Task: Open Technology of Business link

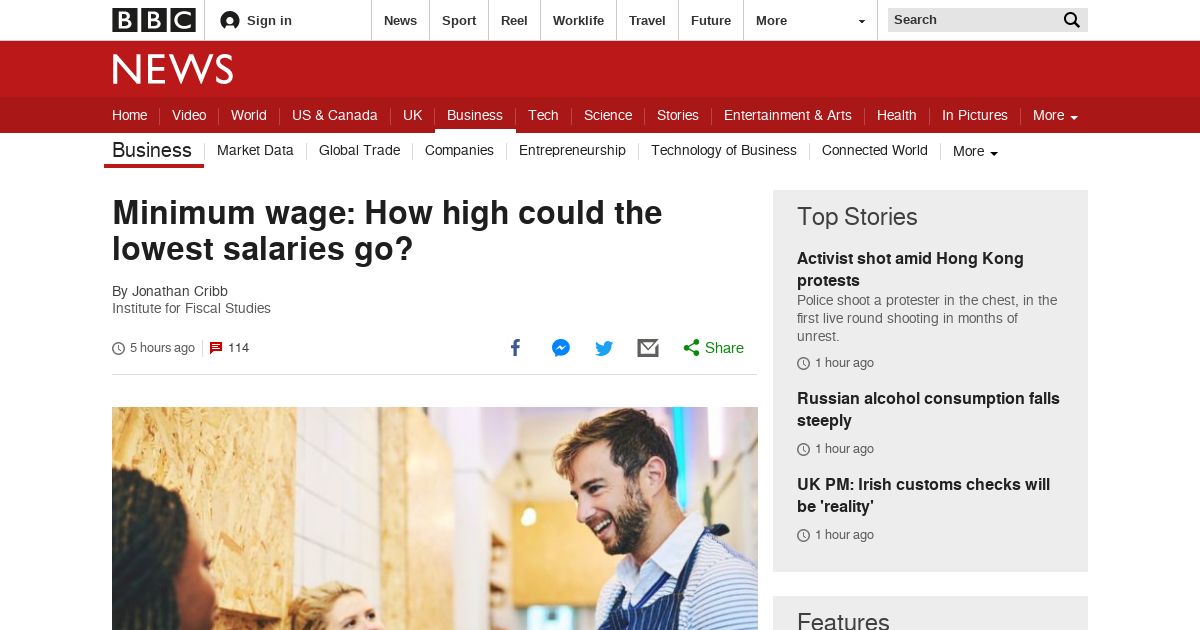Action: point(724,150)
